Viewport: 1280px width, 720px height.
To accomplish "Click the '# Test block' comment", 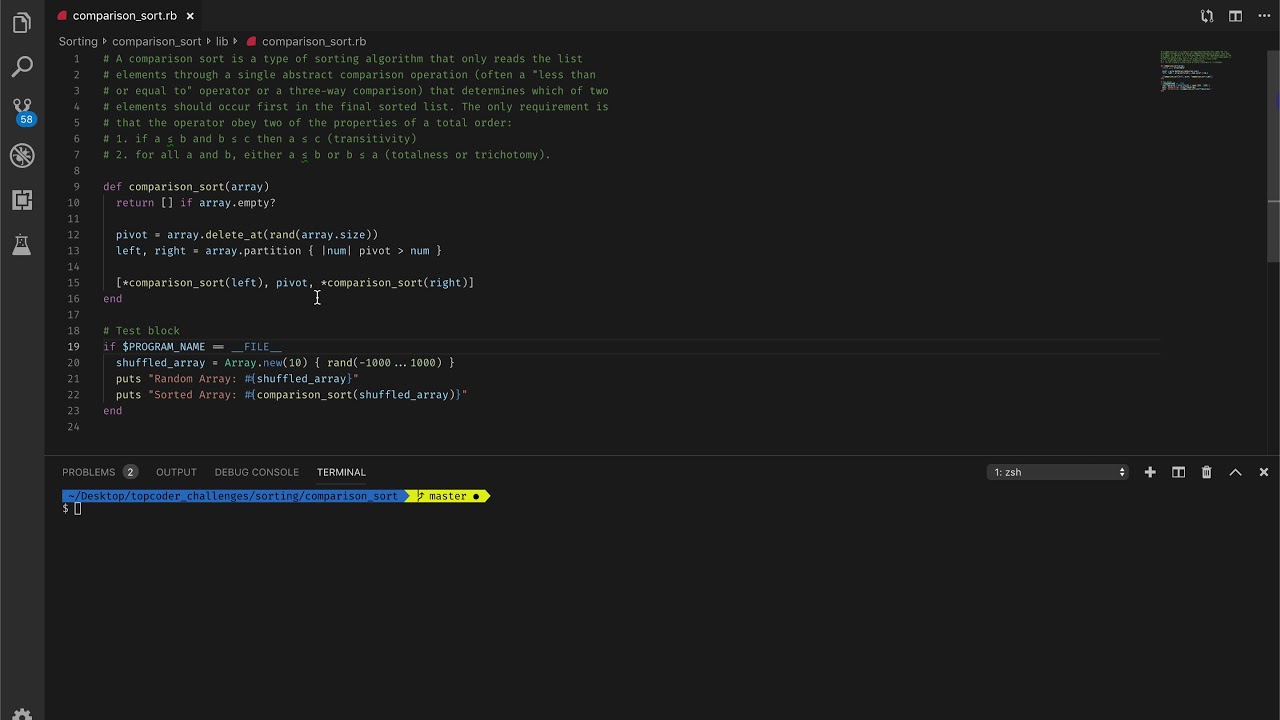I will click(x=141, y=331).
